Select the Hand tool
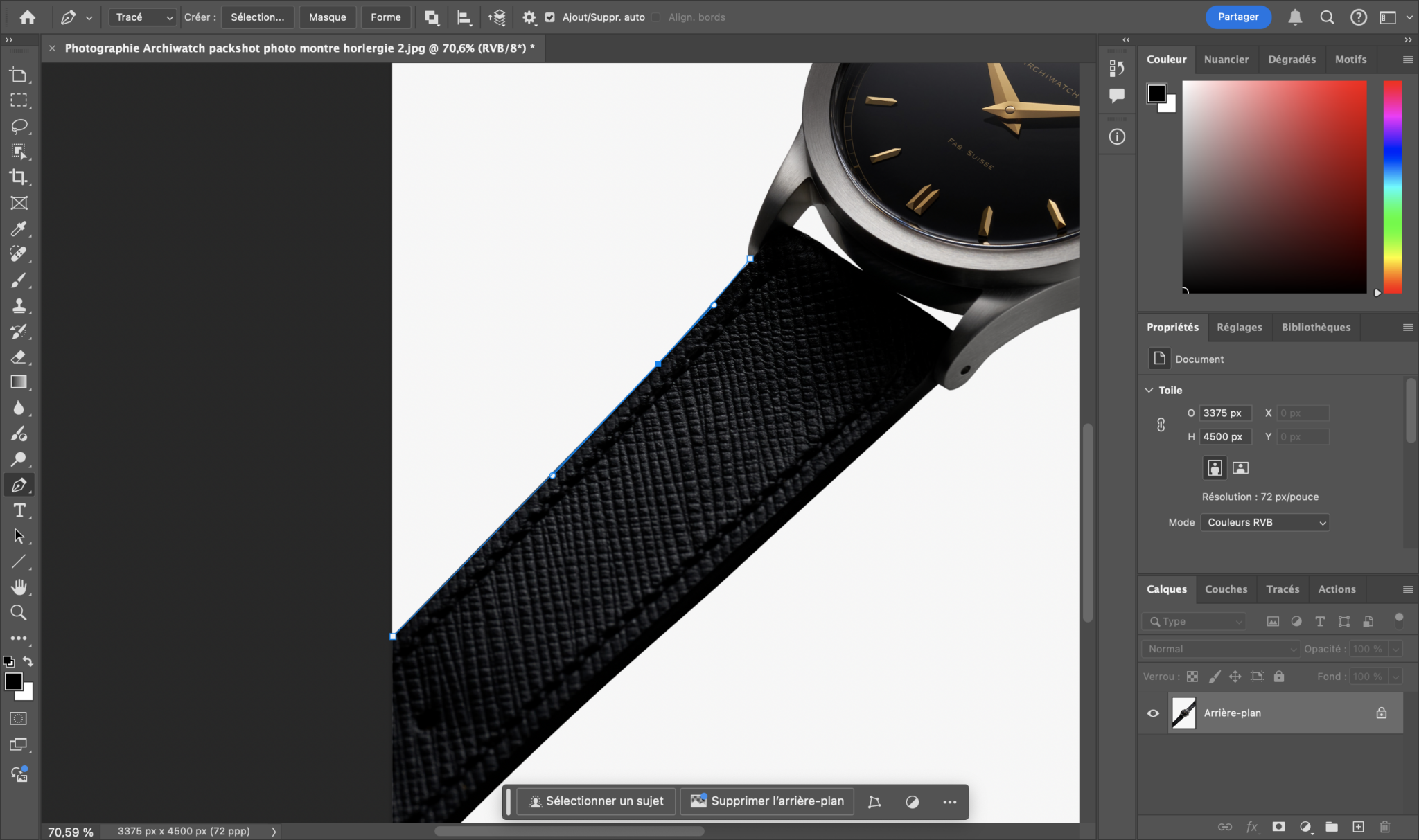Screen dimensions: 1419x840 point(19,587)
